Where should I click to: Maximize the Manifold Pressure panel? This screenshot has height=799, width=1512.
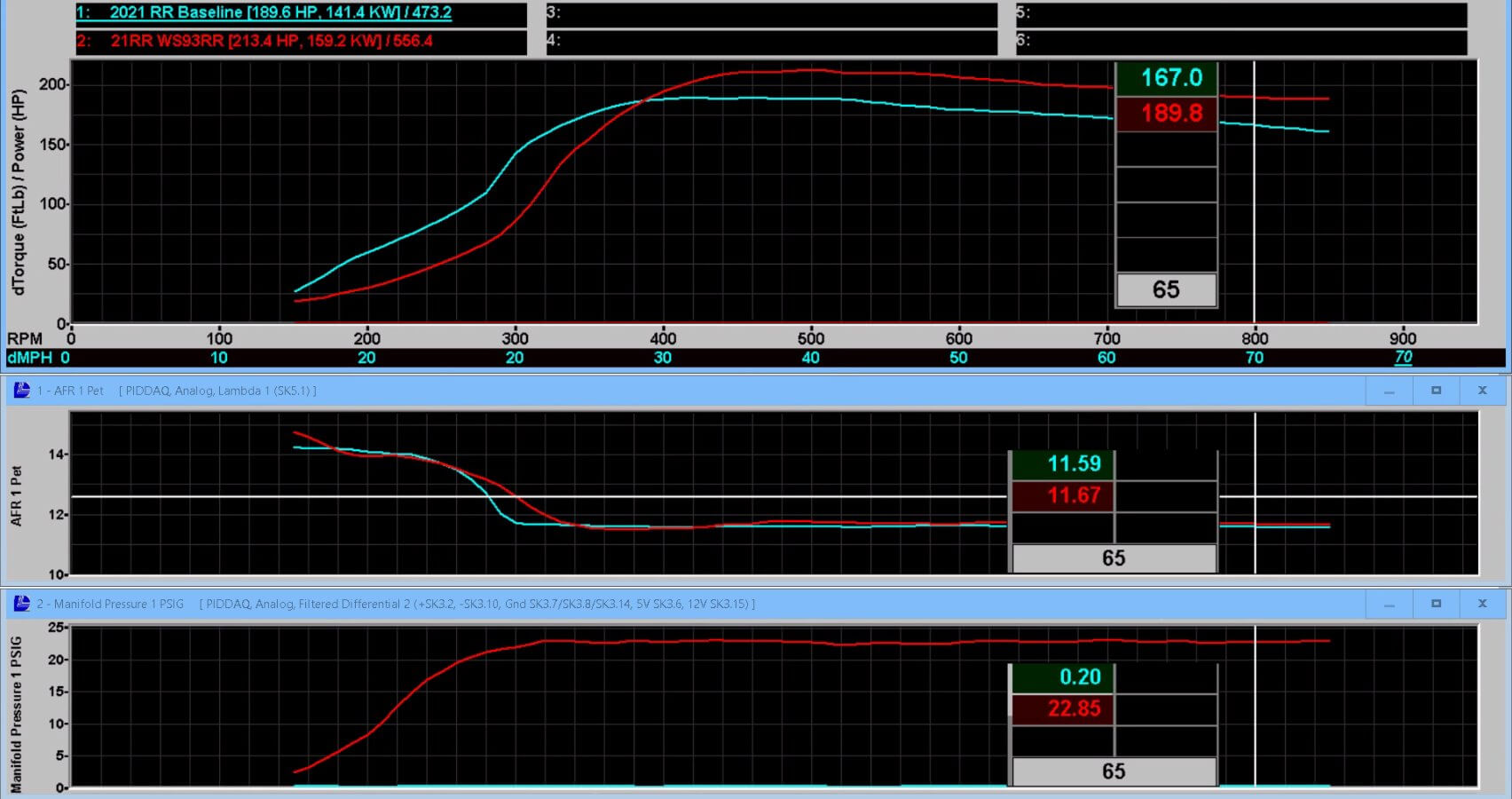[x=1436, y=604]
